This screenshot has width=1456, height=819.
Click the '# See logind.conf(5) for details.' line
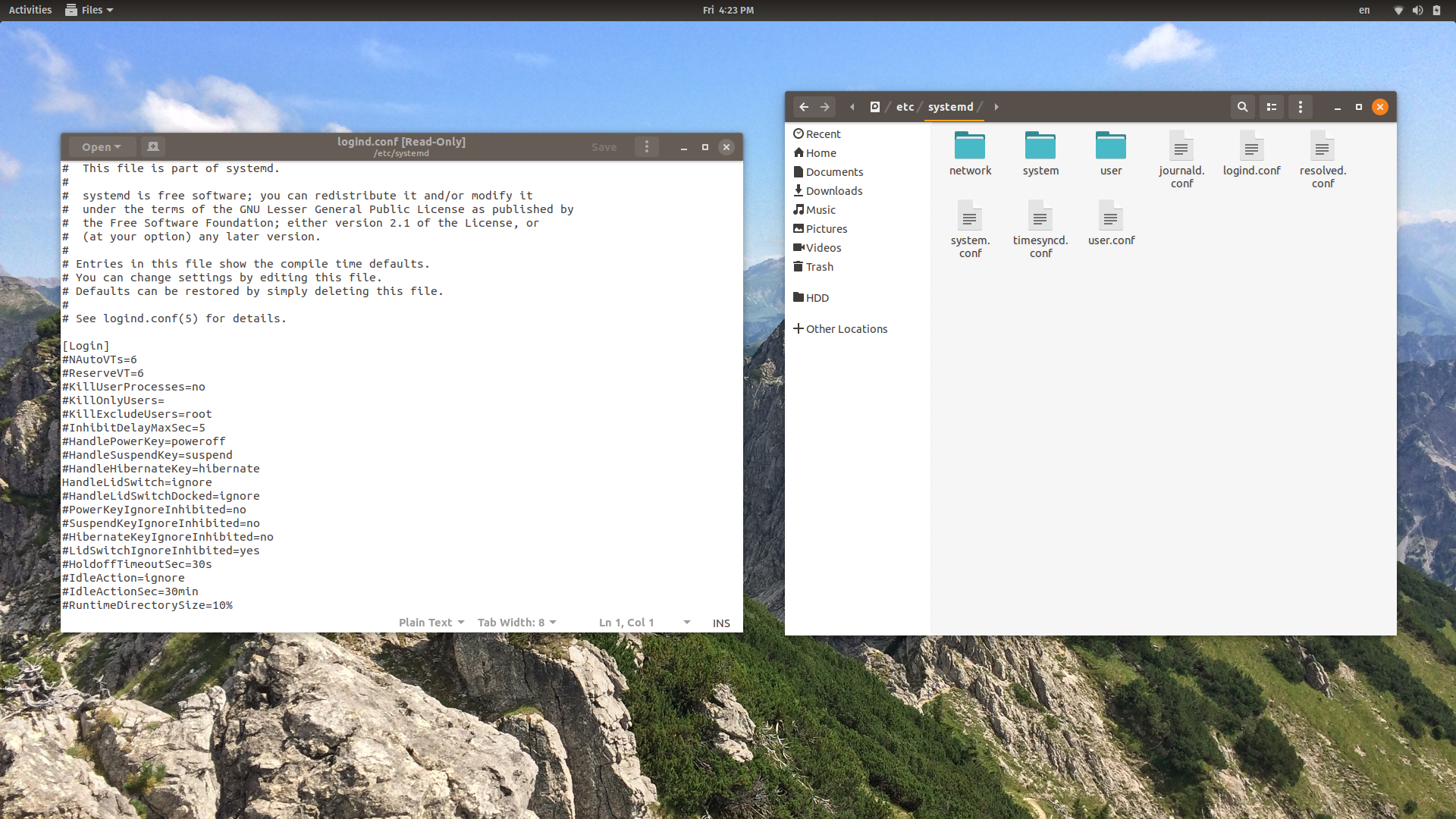pyautogui.click(x=174, y=318)
